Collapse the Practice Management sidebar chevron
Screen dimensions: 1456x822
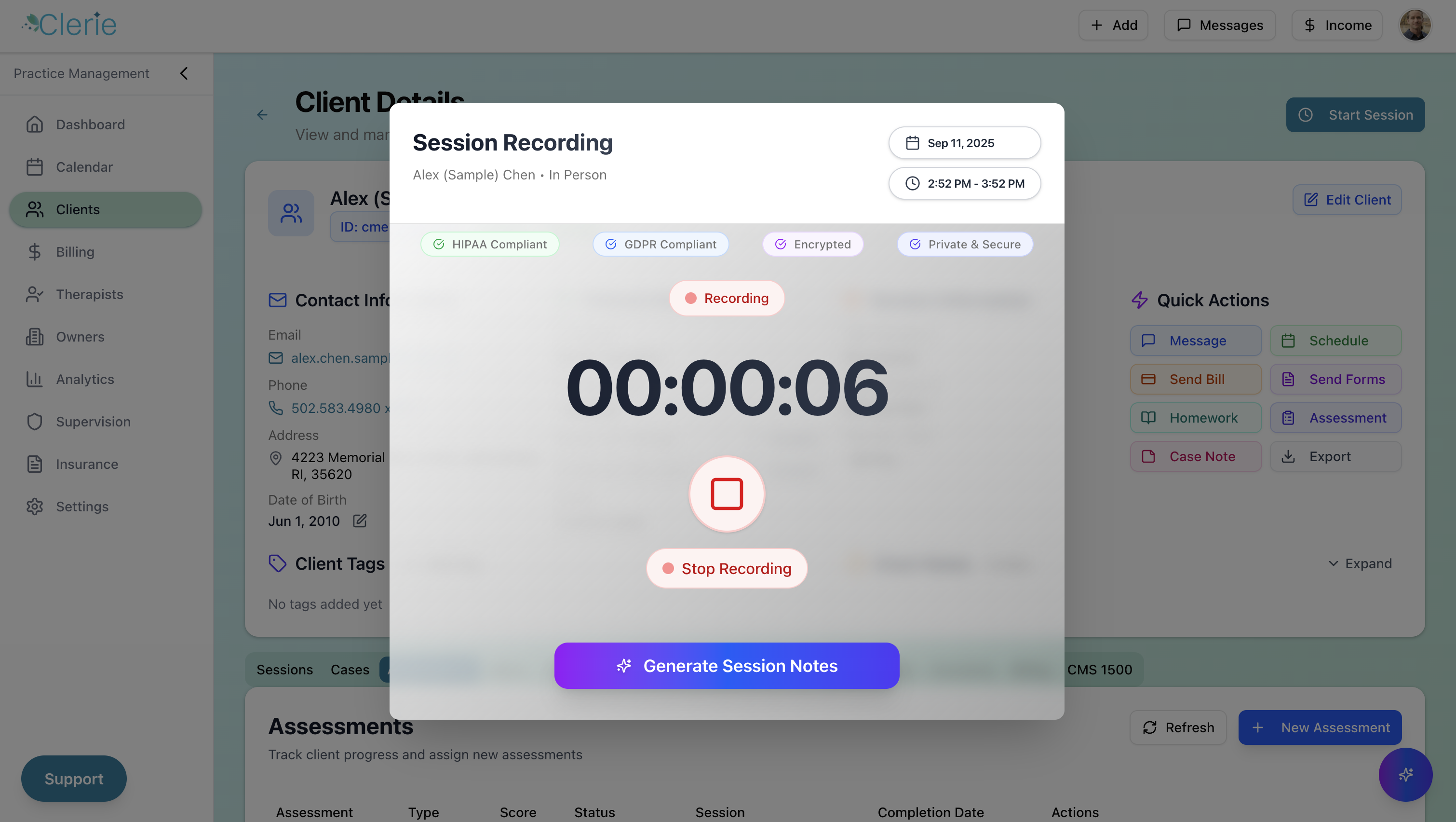(x=184, y=73)
